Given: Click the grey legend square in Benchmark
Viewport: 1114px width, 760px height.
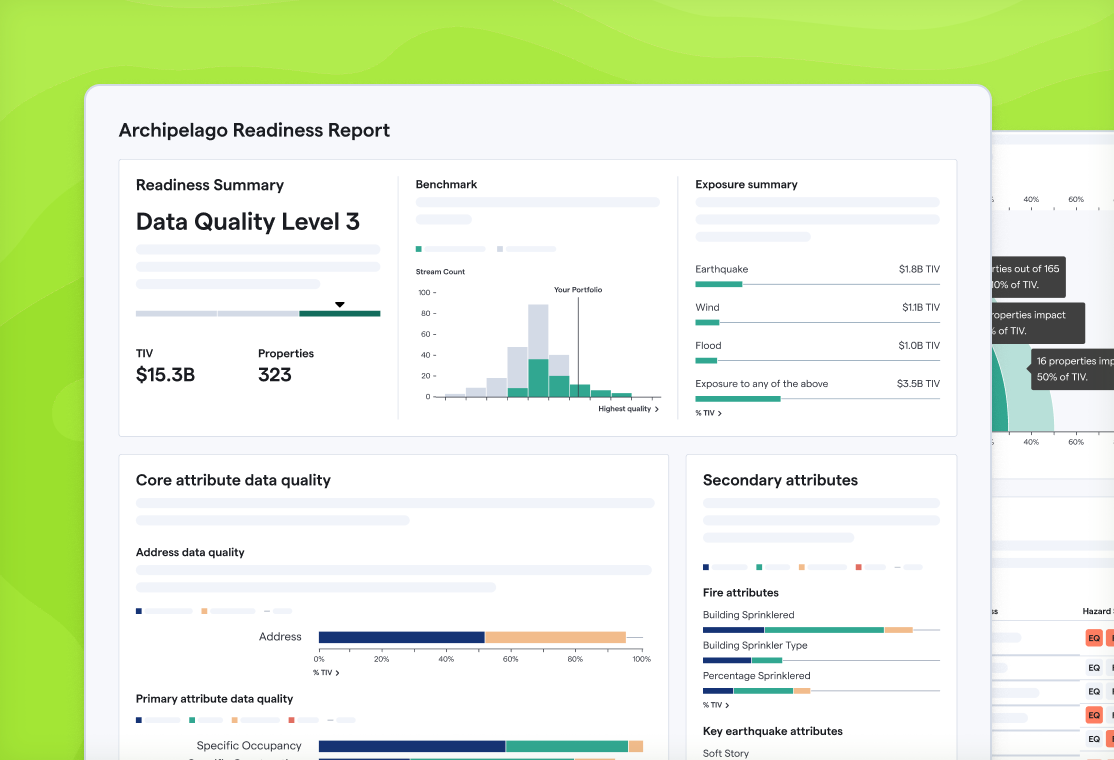Looking at the screenshot, I should [500, 249].
